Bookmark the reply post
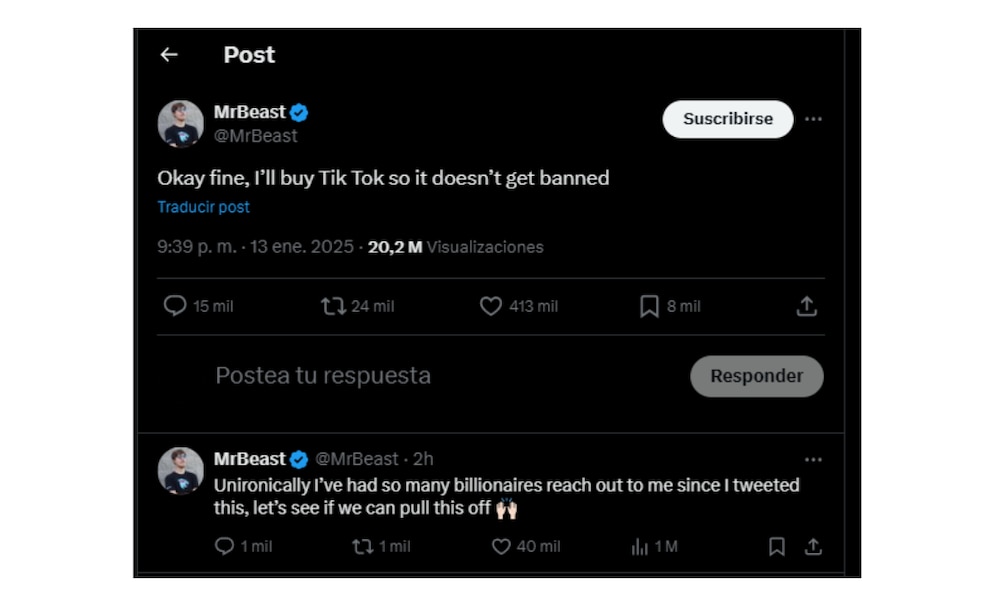Image resolution: width=992 pixels, height=606 pixels. (776, 547)
